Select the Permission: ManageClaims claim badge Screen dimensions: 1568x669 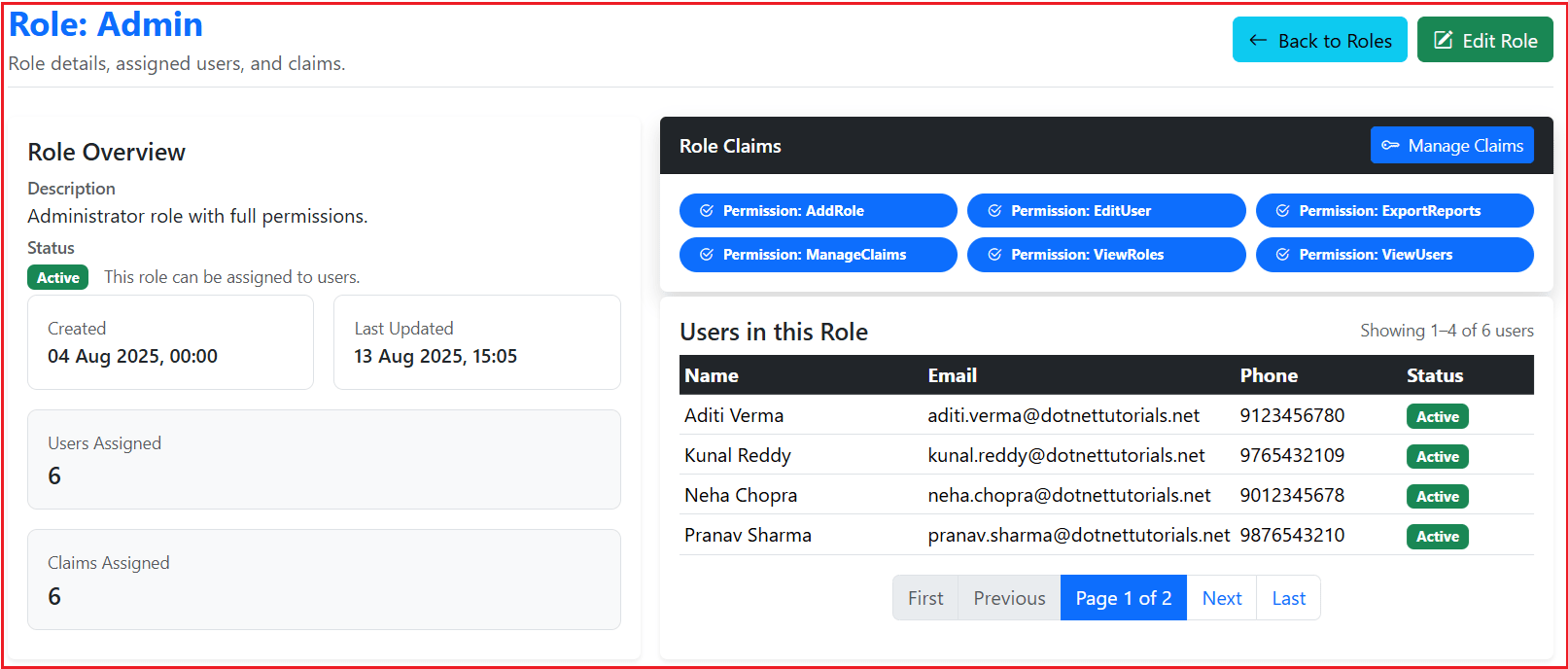tap(818, 255)
